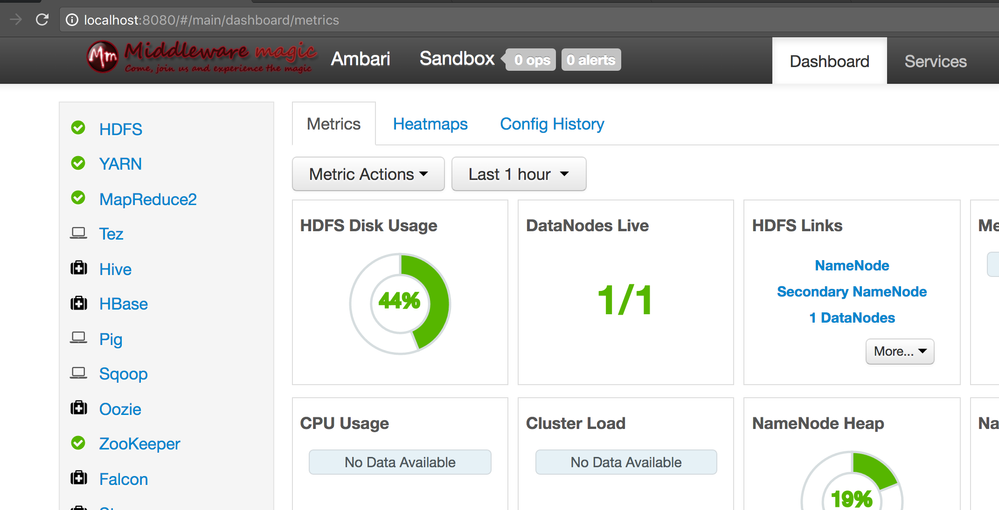Open the Metric Actions dropdown

(368, 174)
